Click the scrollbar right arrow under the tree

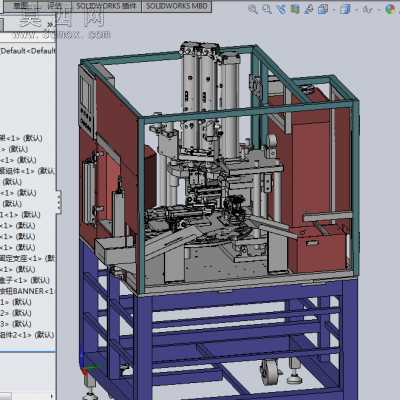[52, 396]
